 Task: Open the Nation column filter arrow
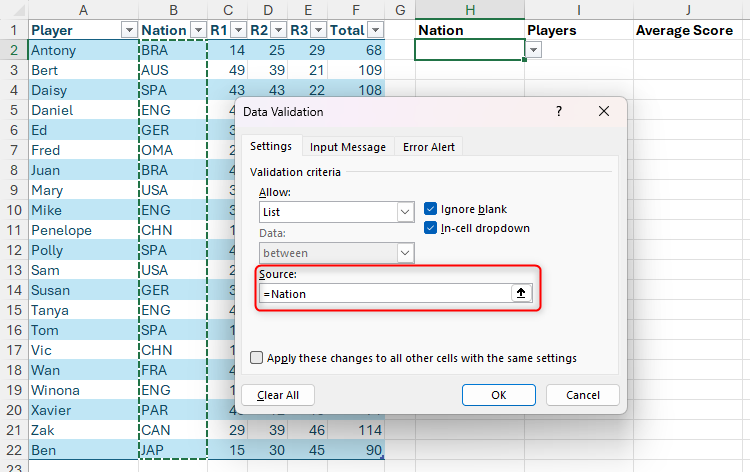point(196,30)
